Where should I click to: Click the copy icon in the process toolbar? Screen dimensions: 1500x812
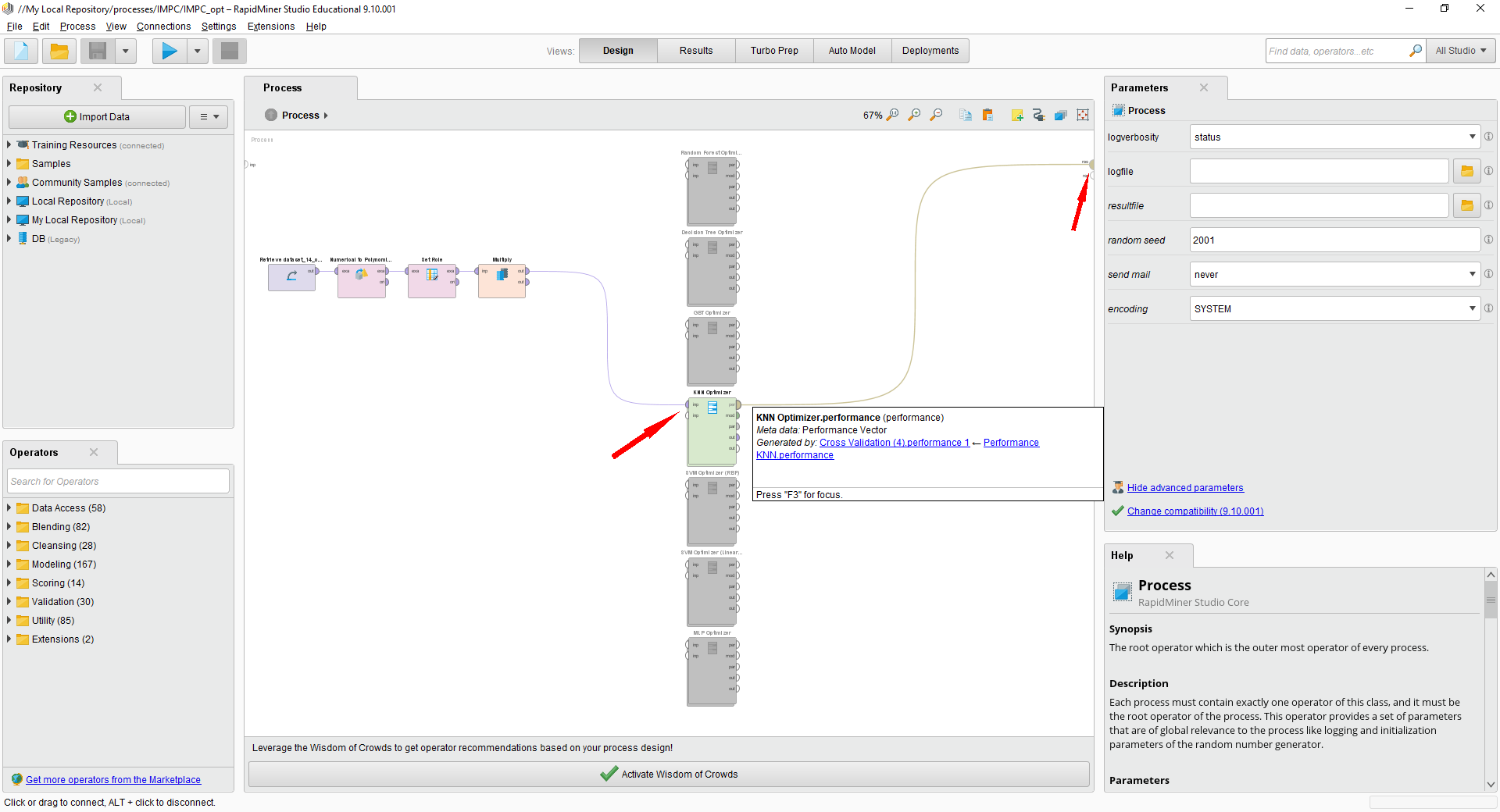(x=966, y=115)
